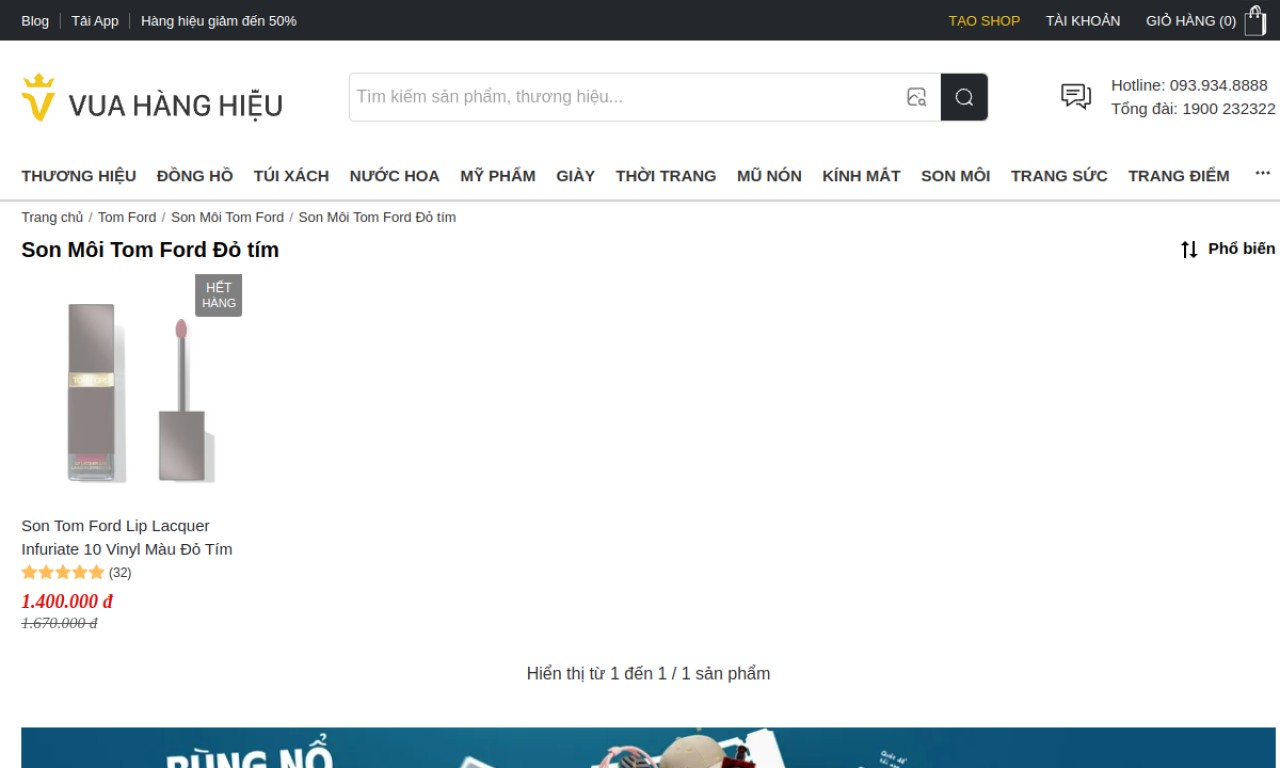The height and width of the screenshot is (768, 1280).
Task: Open the MŨ NÓN category
Action: click(769, 176)
